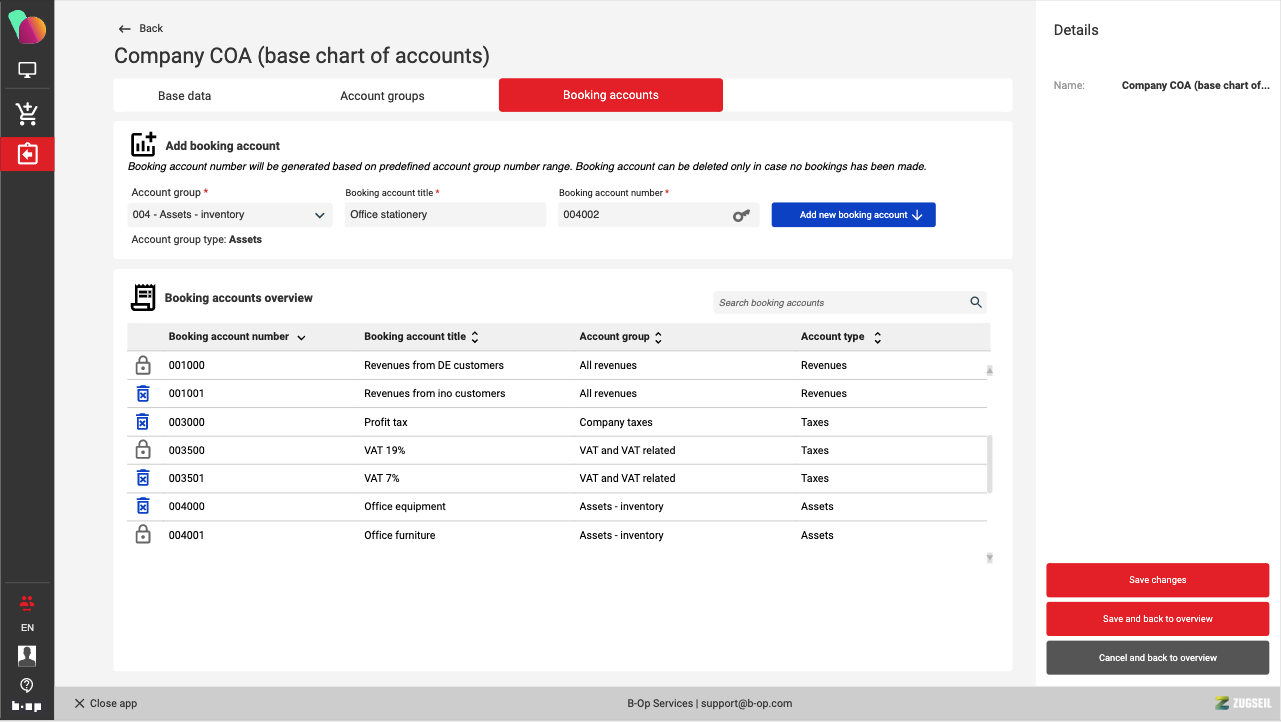Switch to the Account groups tab
The image size is (1281, 722).
(x=382, y=96)
